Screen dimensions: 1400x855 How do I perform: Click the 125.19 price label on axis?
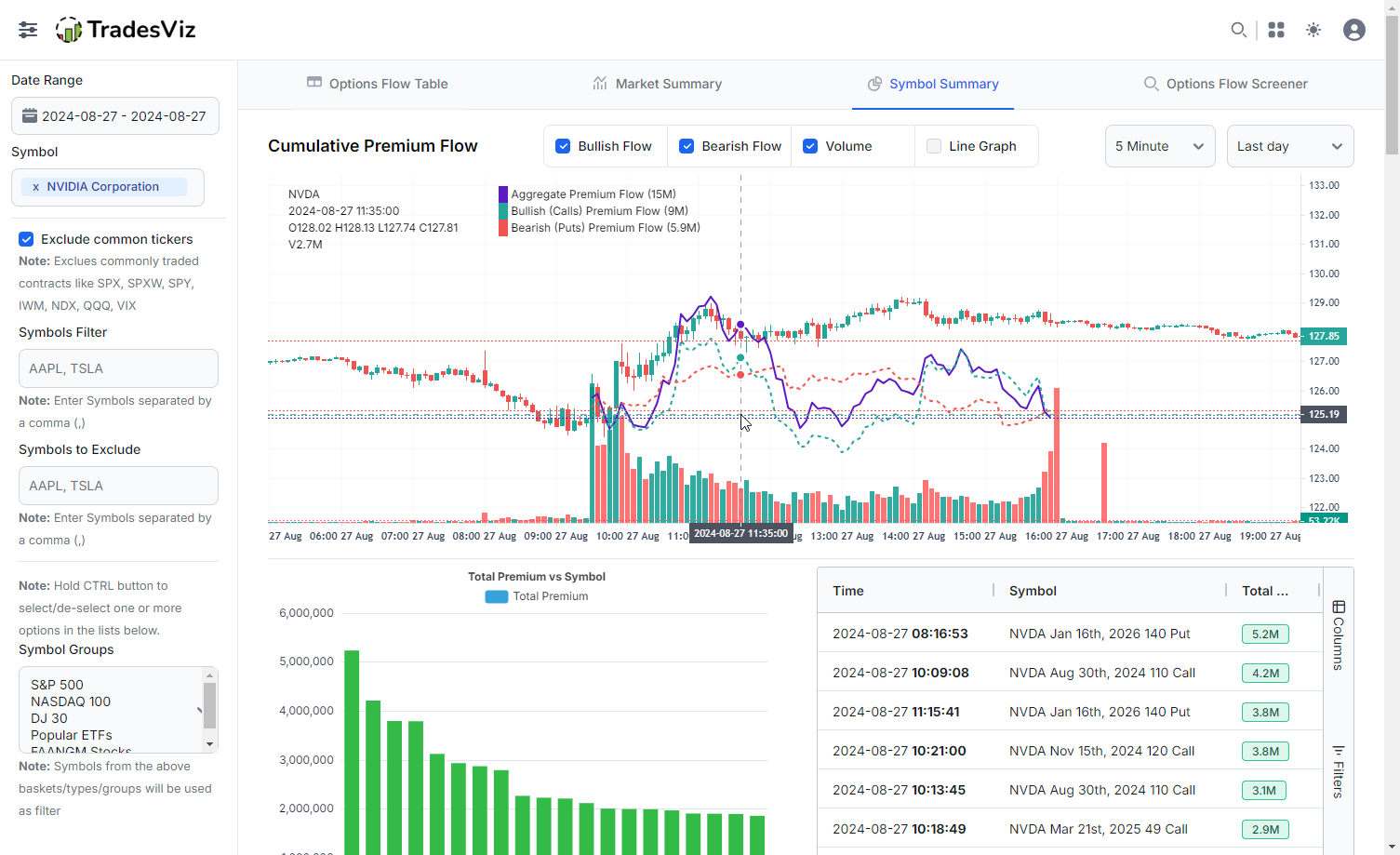[1324, 414]
